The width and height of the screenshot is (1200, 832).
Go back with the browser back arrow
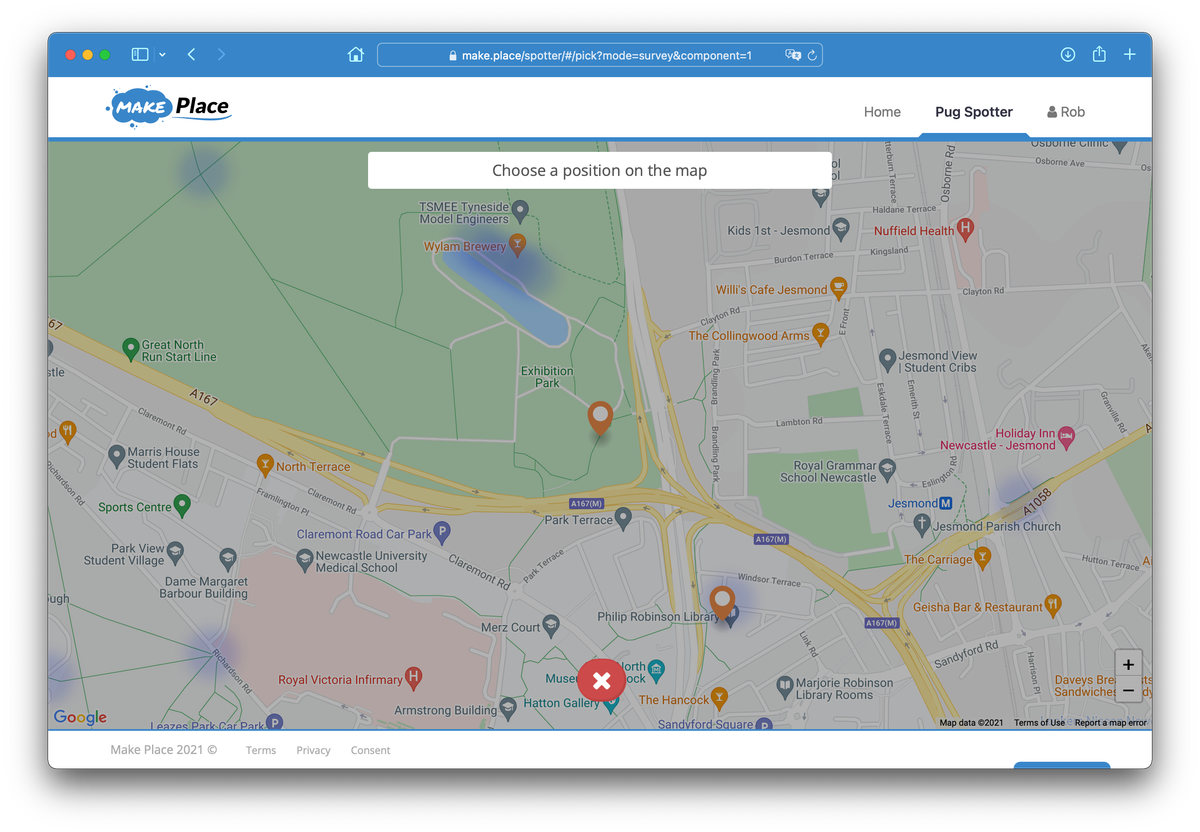coord(191,55)
